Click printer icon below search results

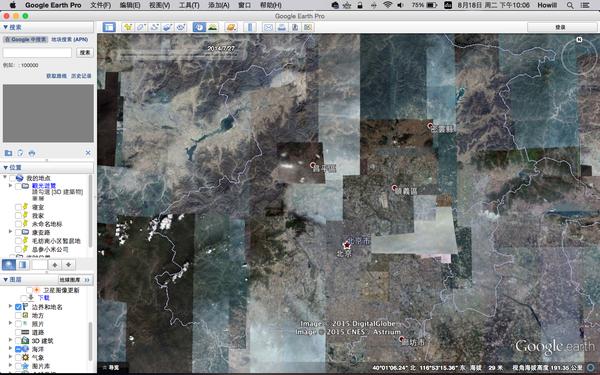(32, 153)
